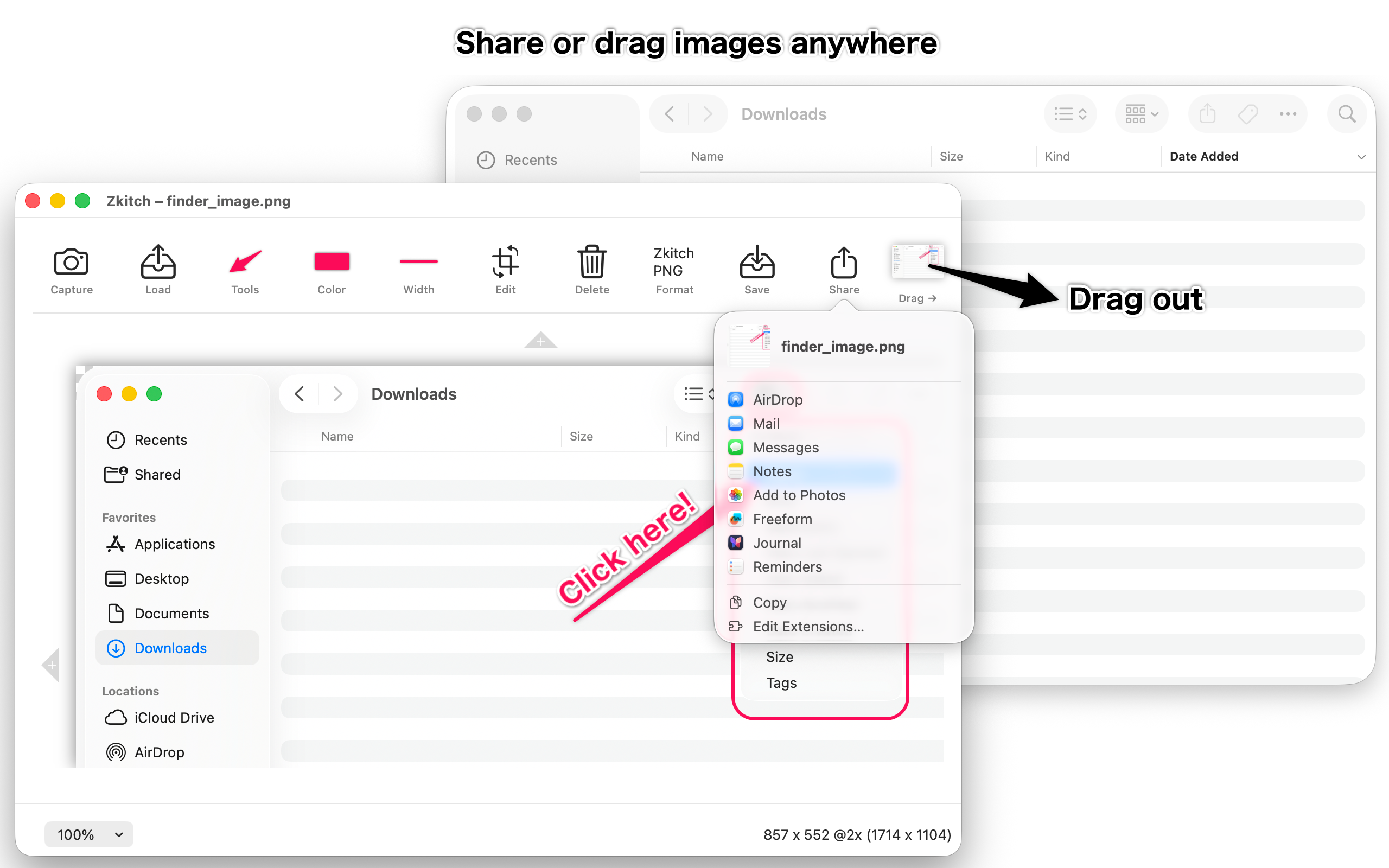
Task: Click Downloads title in background Finder toolbar
Action: [x=783, y=114]
